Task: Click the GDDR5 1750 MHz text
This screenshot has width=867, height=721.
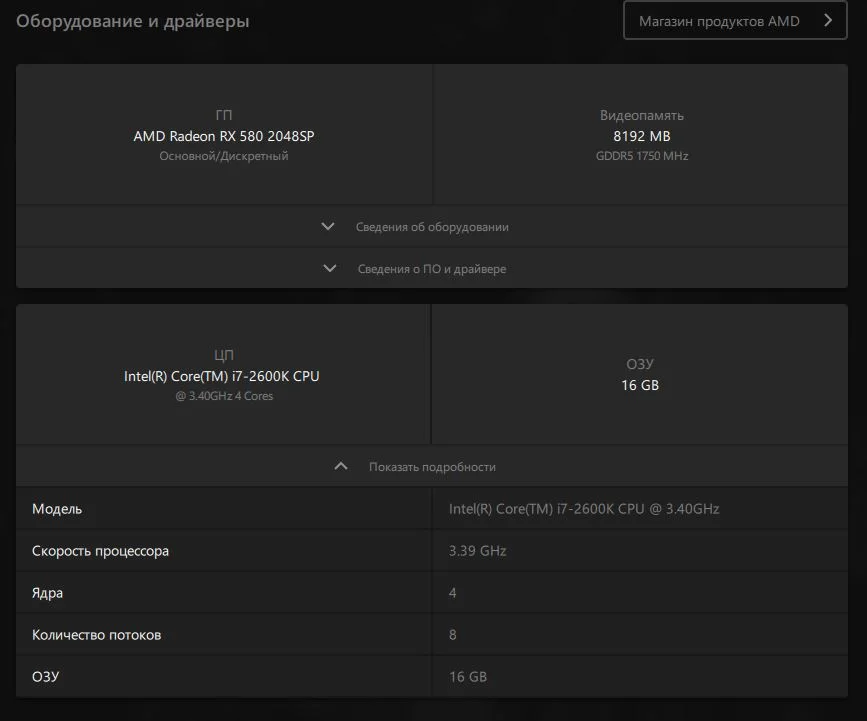Action: (x=642, y=156)
